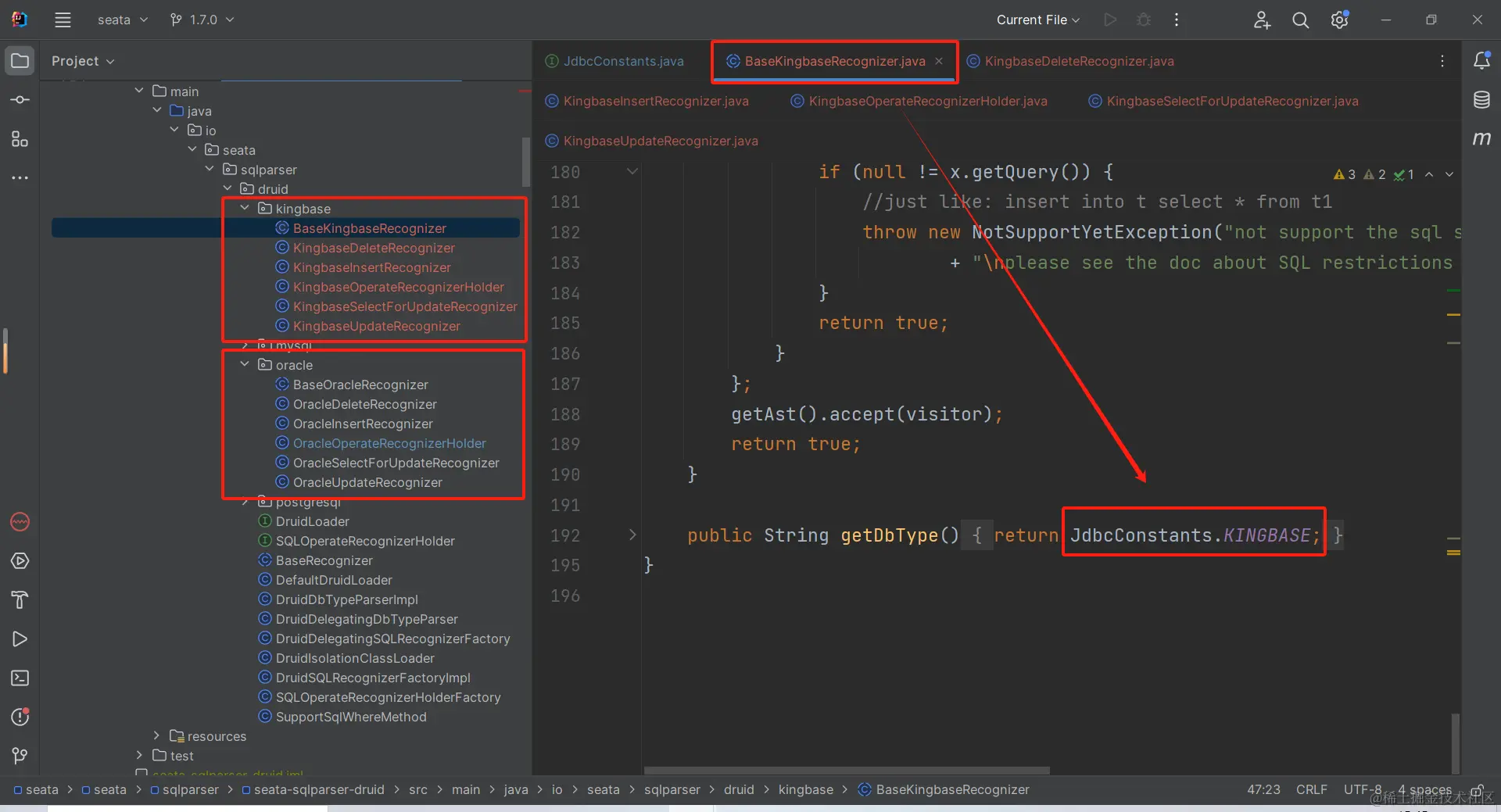This screenshot has width=1501, height=812.
Task: Close the BaseKingbaseRecognizer.java tab
Action: 939,61
